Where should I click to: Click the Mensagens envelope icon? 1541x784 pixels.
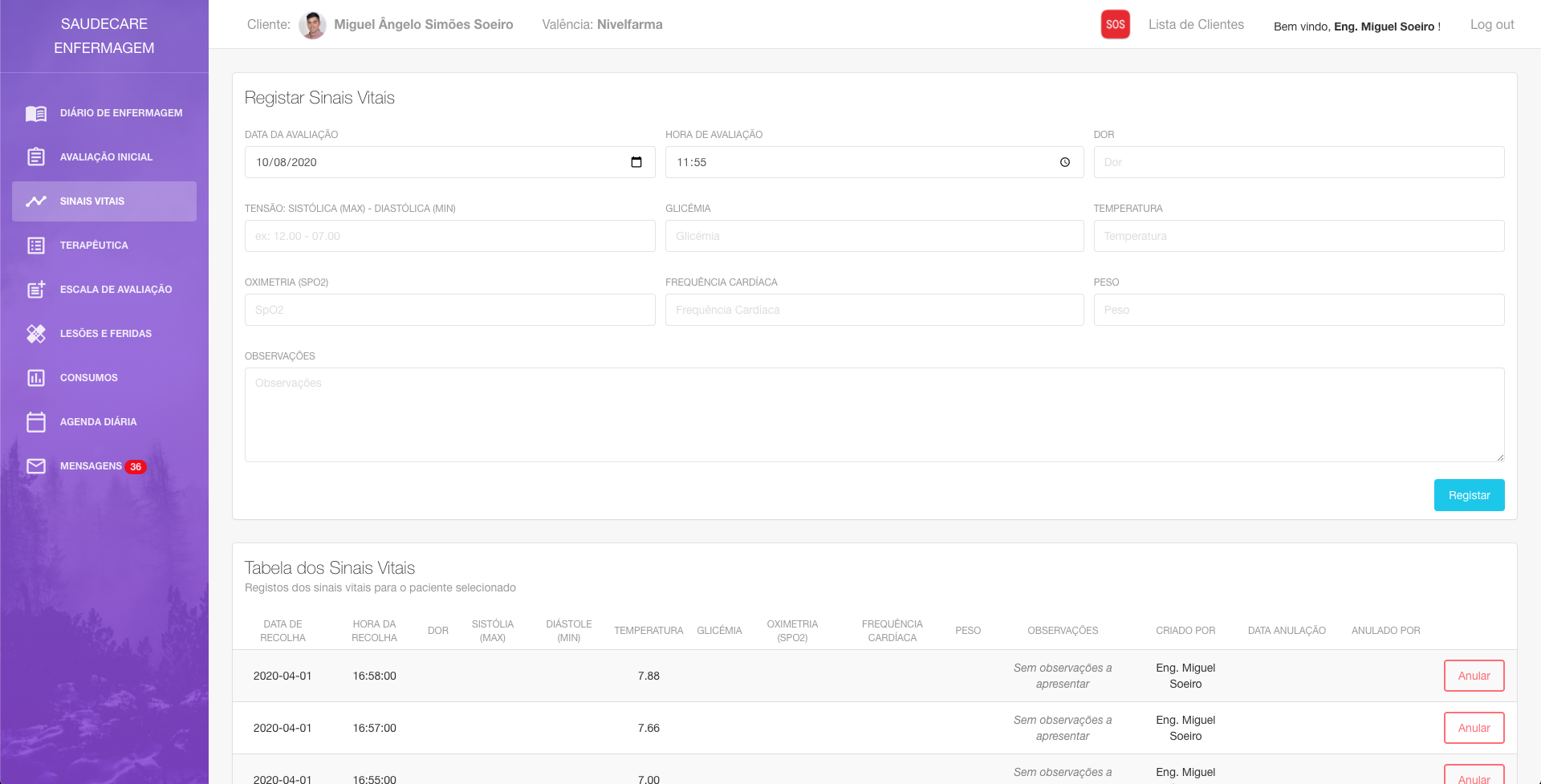(36, 466)
